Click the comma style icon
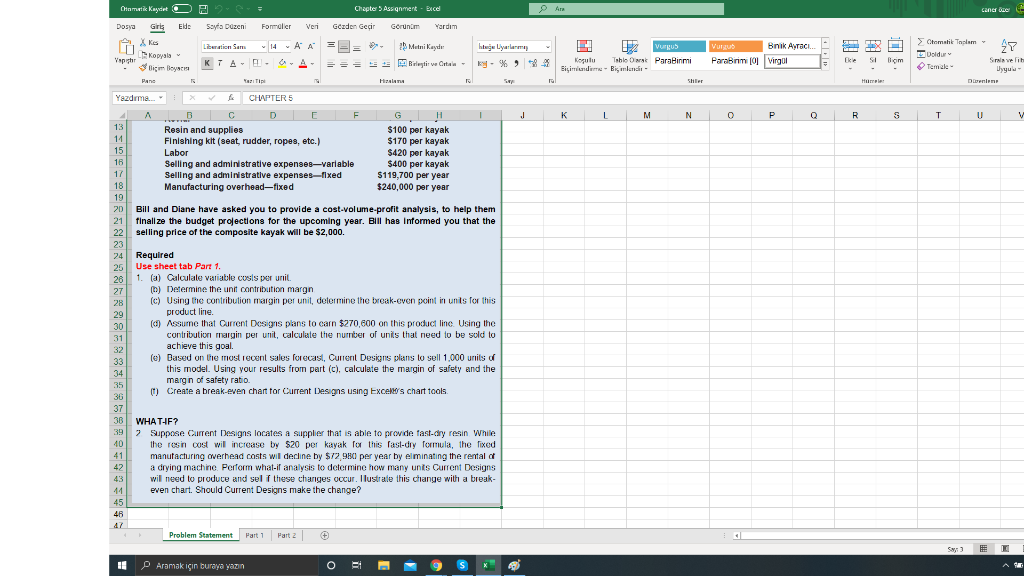The width and height of the screenshot is (1024, 576). (x=516, y=64)
